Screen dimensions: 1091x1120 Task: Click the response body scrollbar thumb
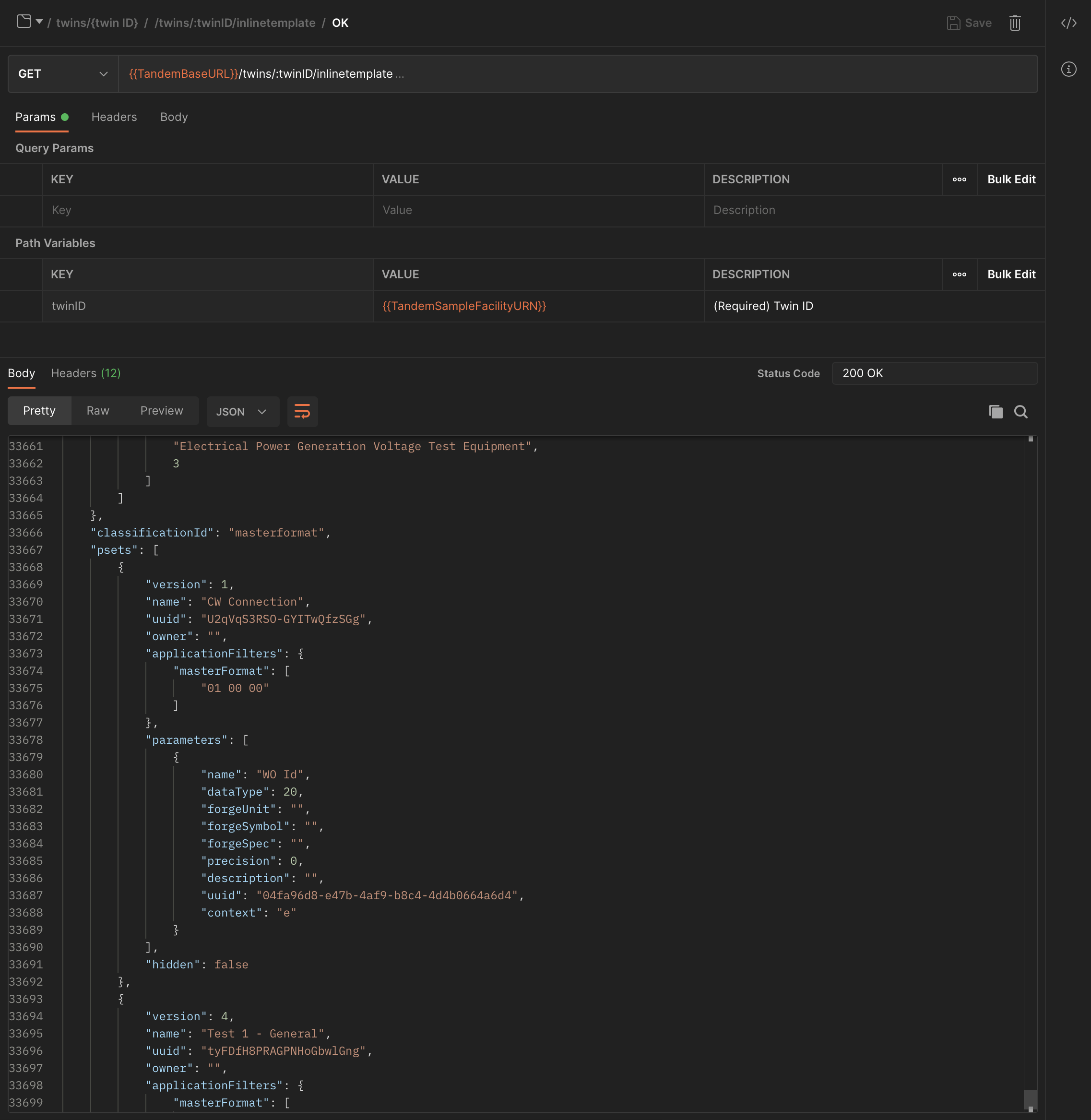(x=1030, y=1098)
